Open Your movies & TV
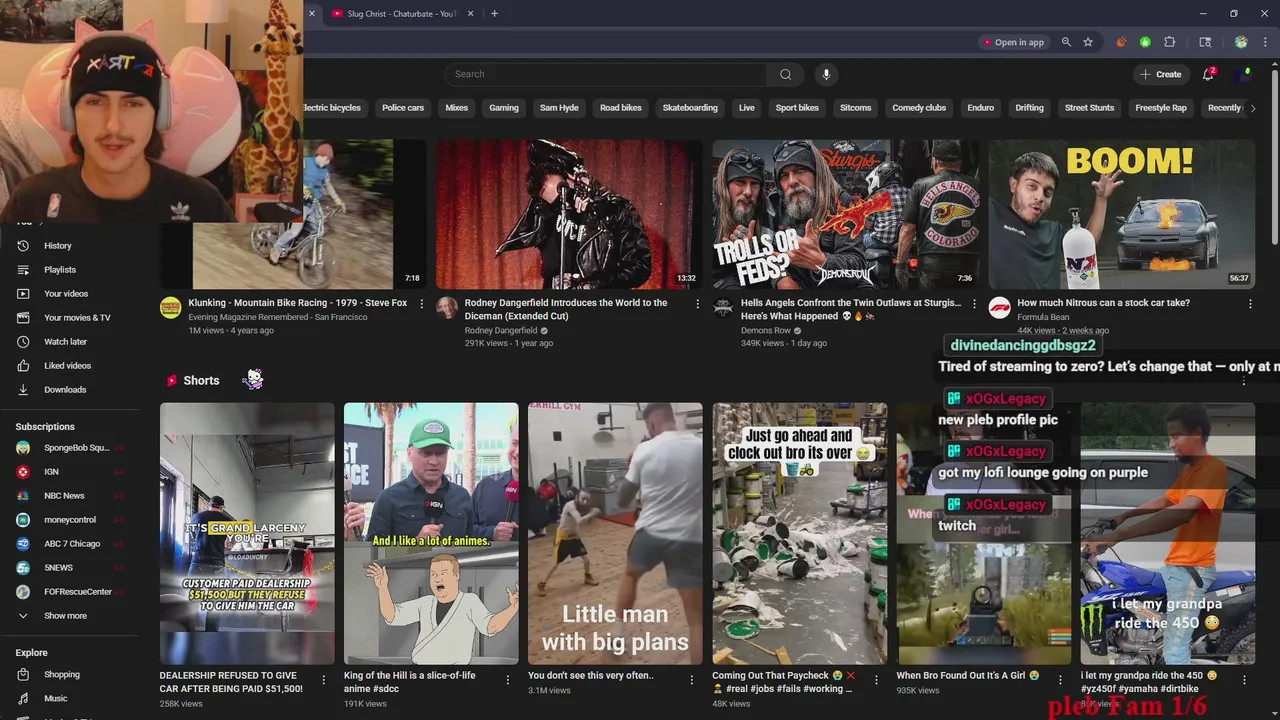 (x=77, y=317)
